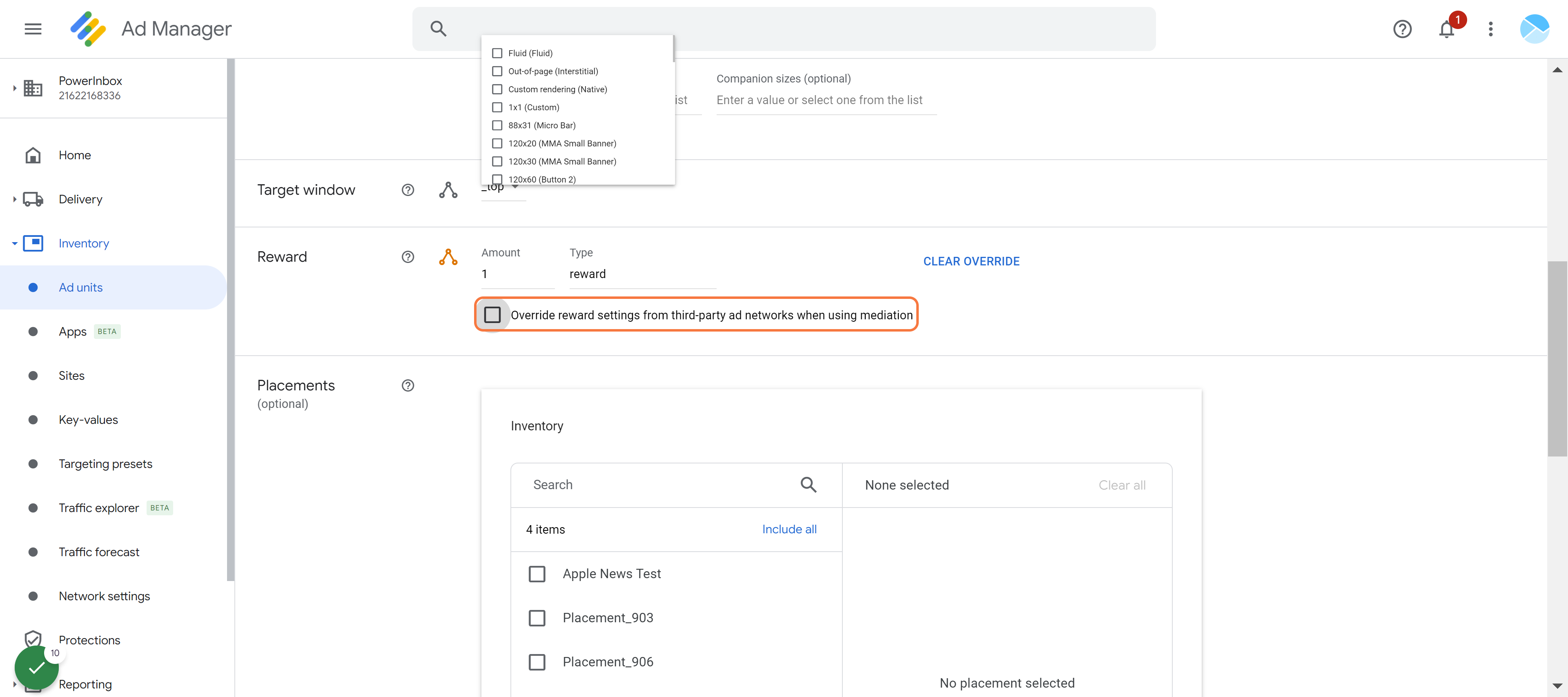Expand the PowerInbox network arrow
The height and width of the screenshot is (697, 1568).
(x=14, y=88)
